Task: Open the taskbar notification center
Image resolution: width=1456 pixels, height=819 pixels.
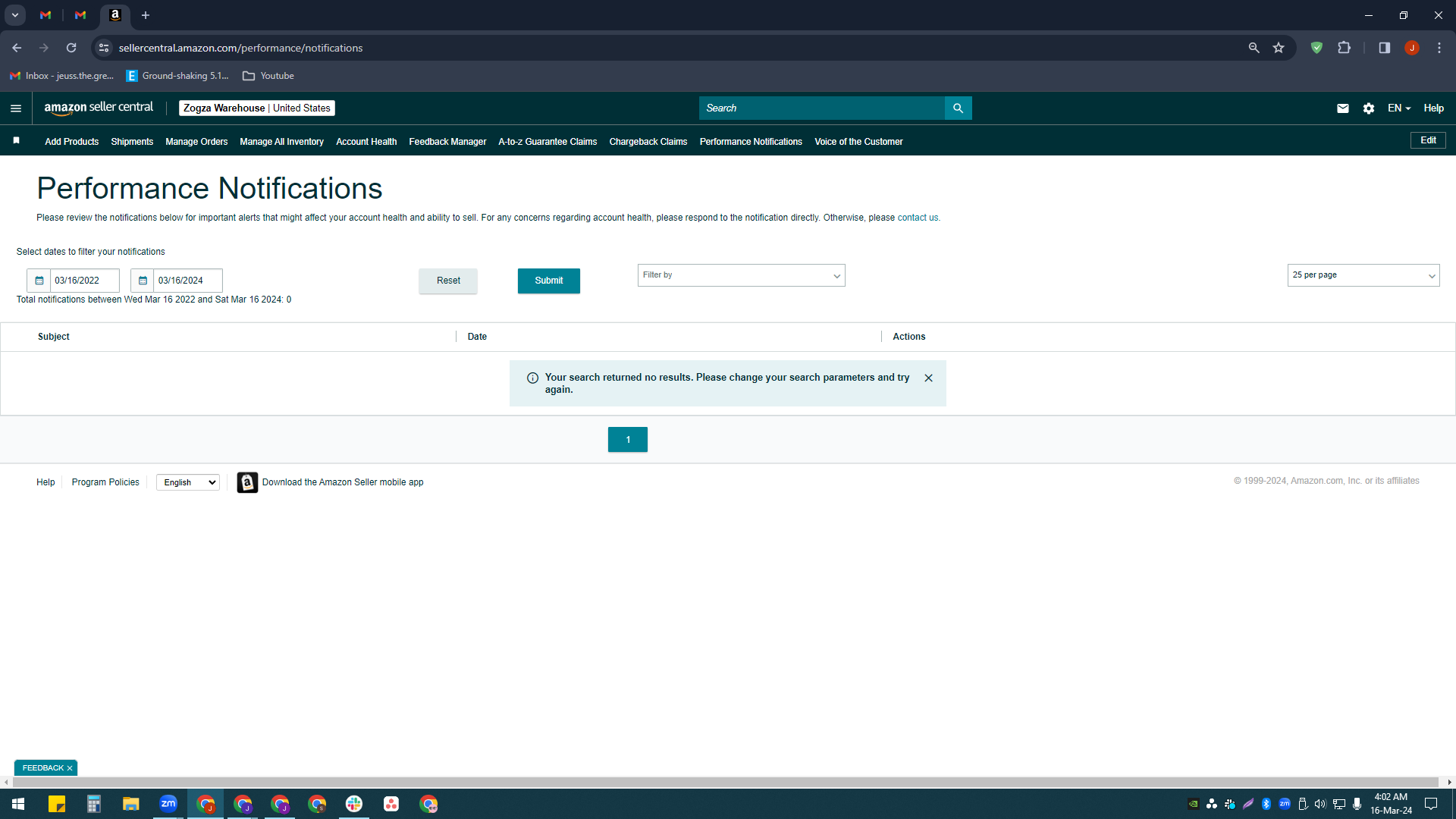Action: [1431, 804]
